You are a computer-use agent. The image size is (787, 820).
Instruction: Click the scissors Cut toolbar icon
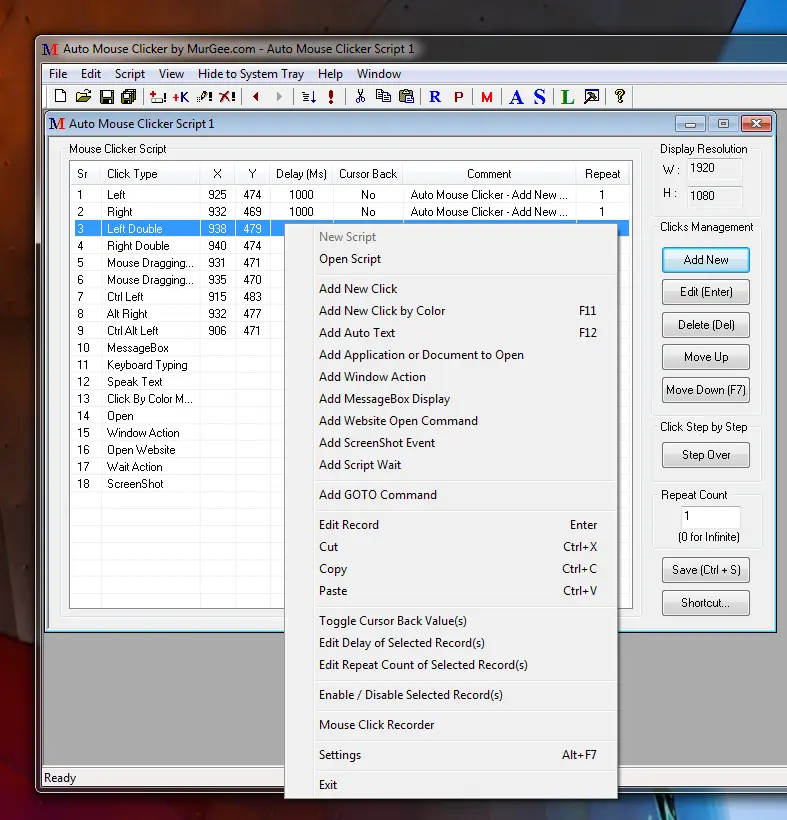point(360,96)
